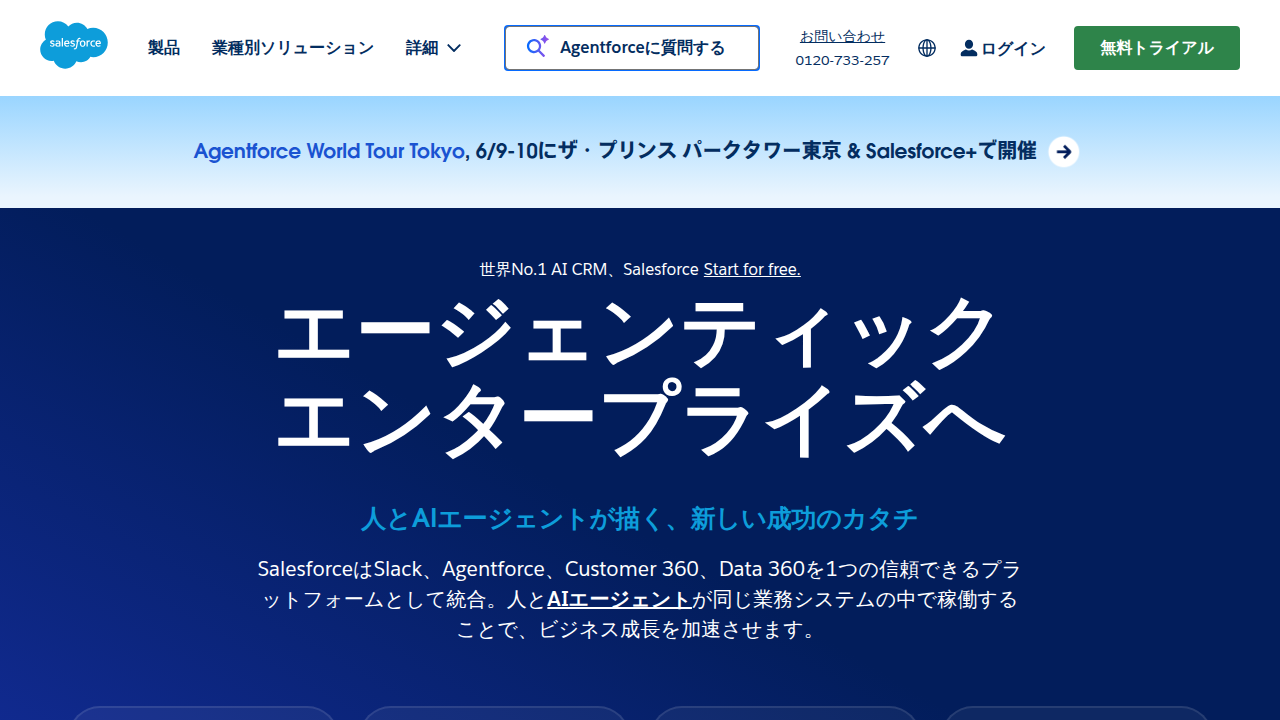The image size is (1280, 720).
Task: Click the エージェンティック エンタープライズへ headline
Action: (640, 378)
